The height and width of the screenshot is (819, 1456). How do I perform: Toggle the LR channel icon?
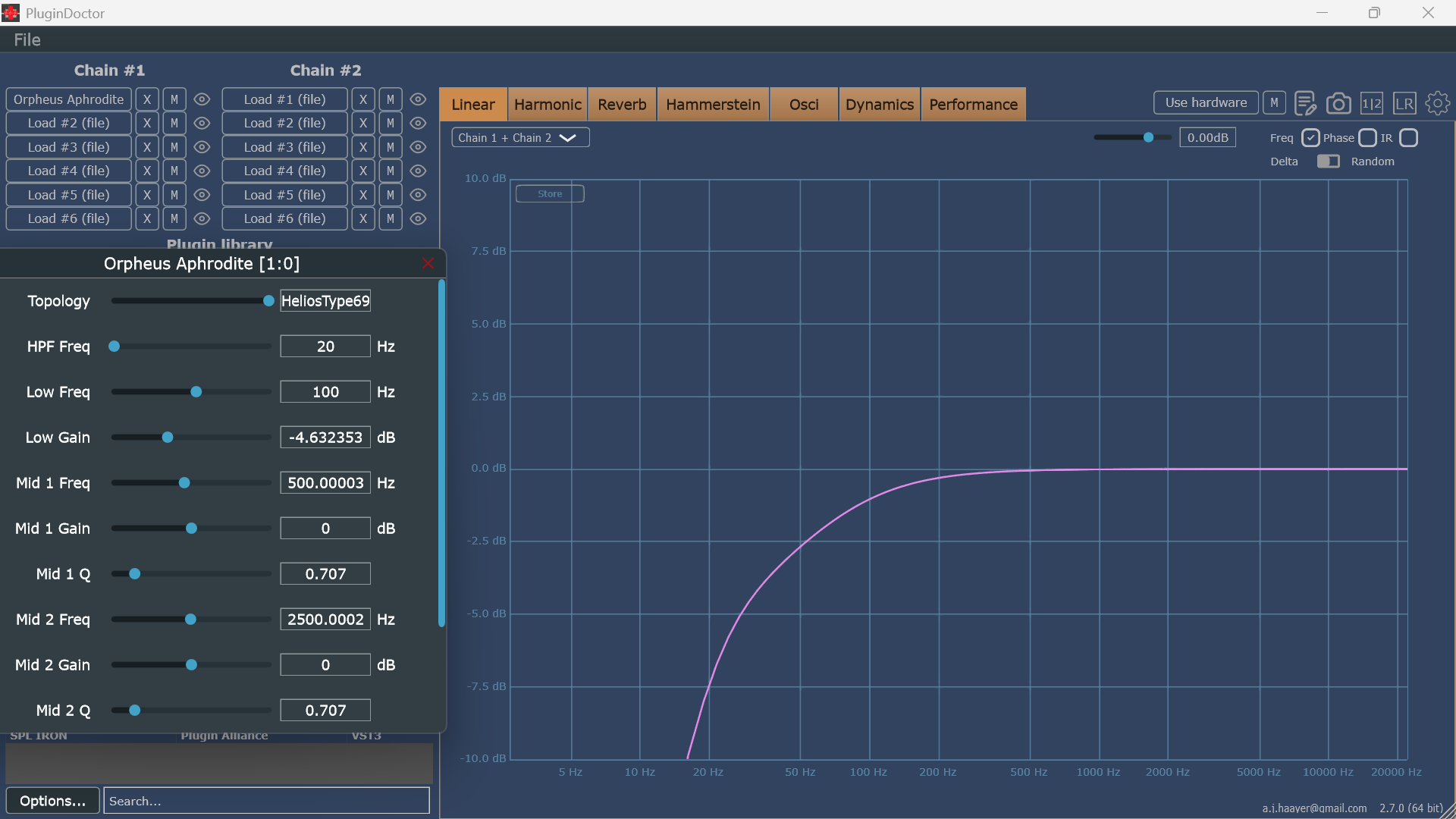[1404, 103]
